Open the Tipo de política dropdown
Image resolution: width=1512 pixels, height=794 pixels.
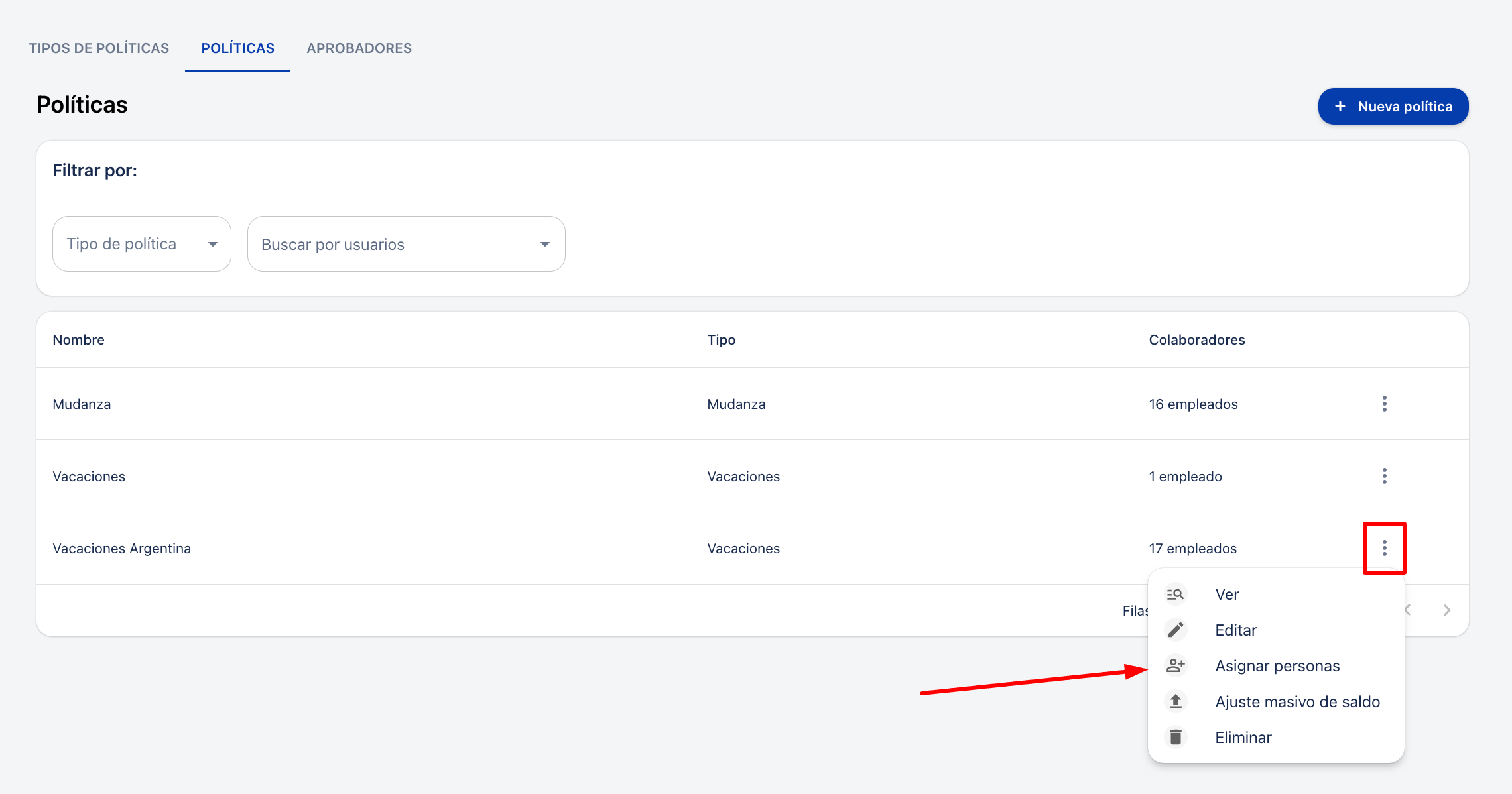click(142, 244)
